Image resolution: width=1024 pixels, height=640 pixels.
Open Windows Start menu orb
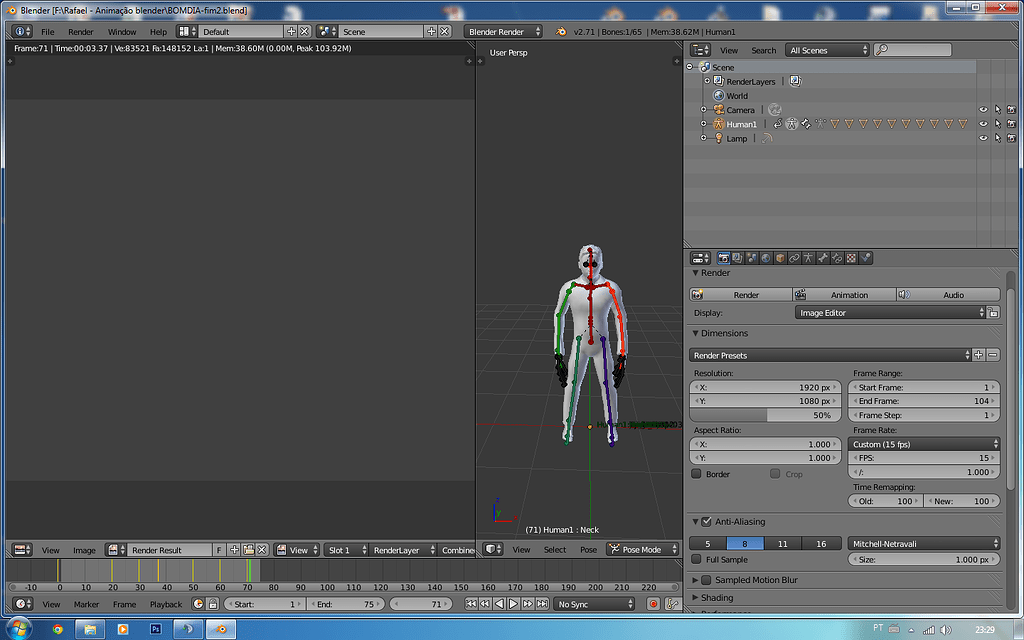click(18, 629)
